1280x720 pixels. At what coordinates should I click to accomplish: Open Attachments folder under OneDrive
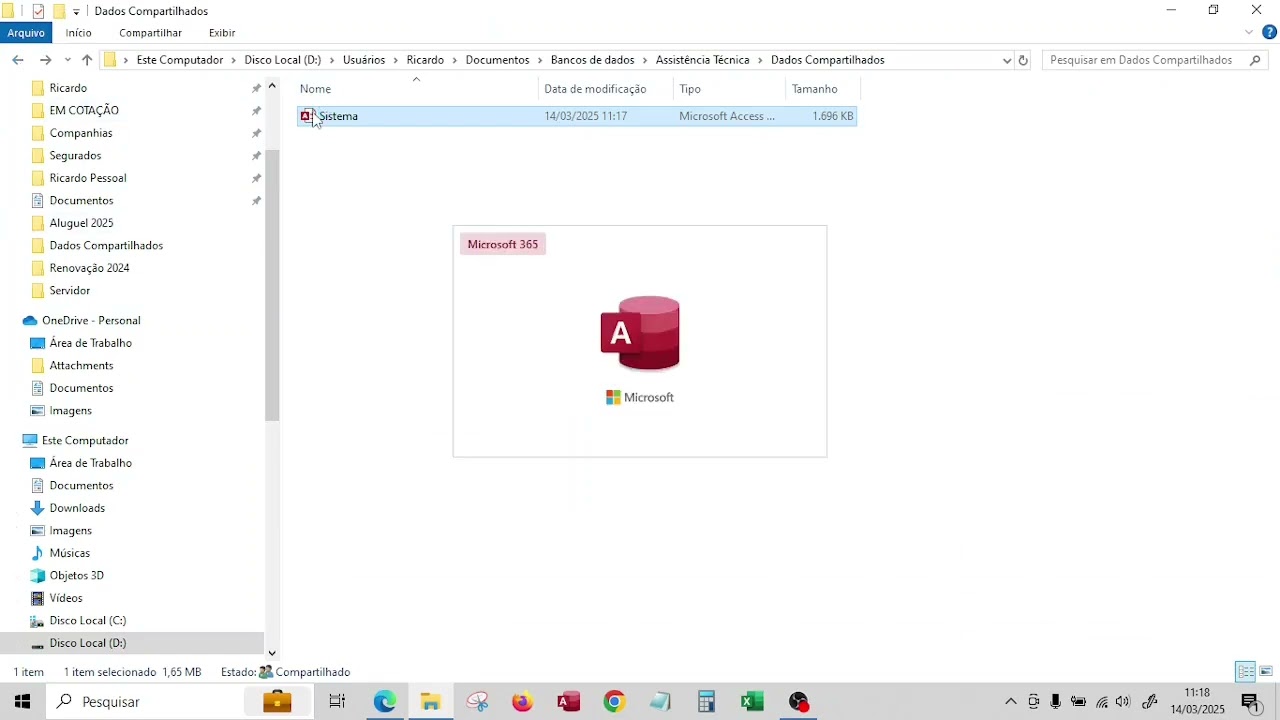click(81, 365)
